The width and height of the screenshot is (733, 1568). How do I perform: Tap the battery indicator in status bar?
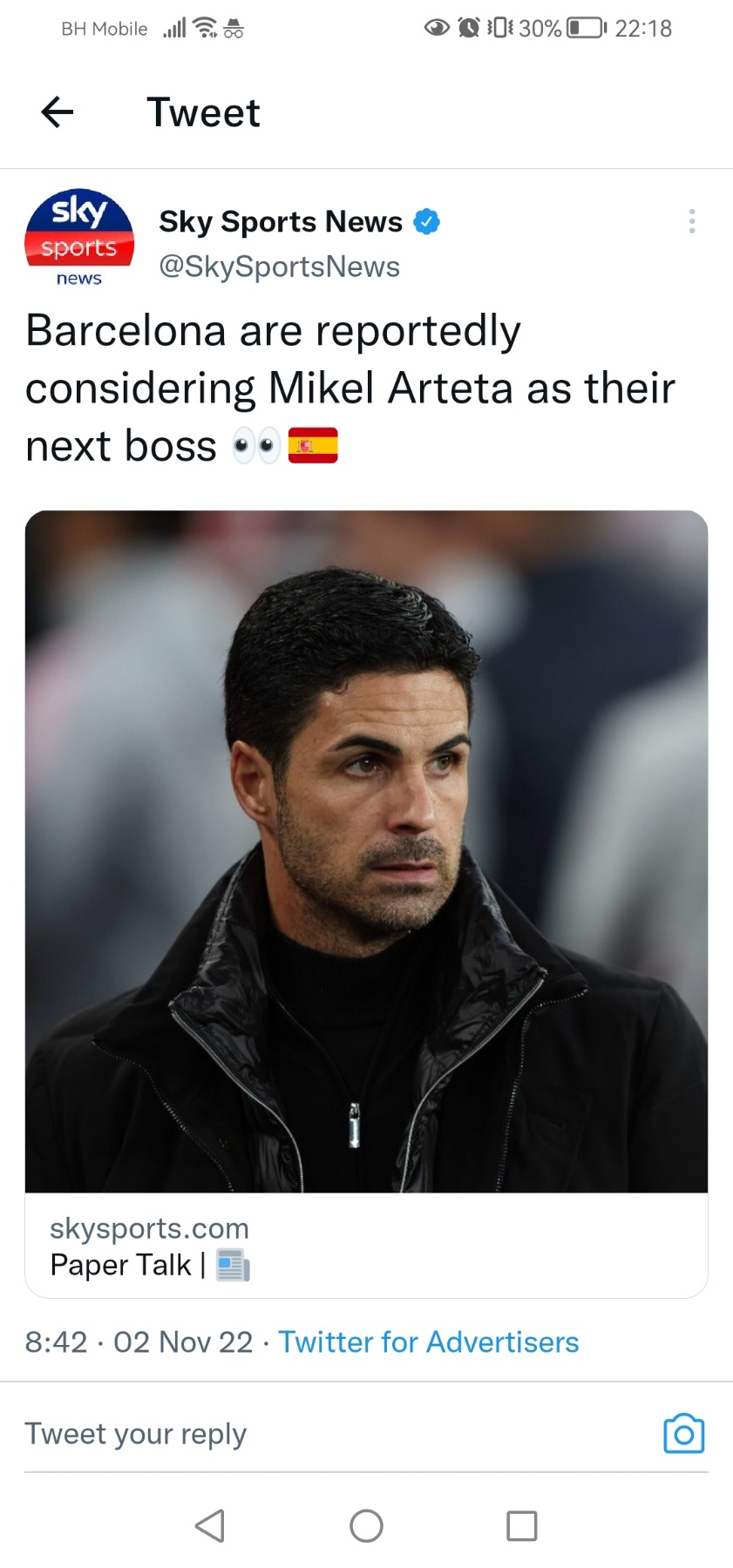pyautogui.click(x=586, y=29)
